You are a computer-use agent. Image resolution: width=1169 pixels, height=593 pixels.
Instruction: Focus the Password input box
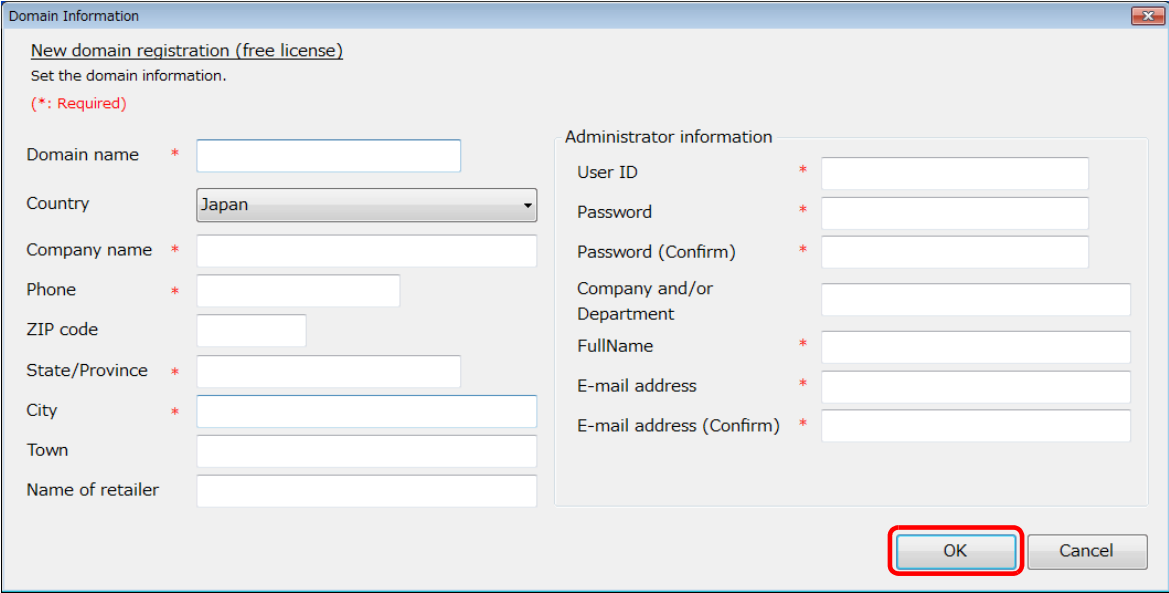pos(954,213)
